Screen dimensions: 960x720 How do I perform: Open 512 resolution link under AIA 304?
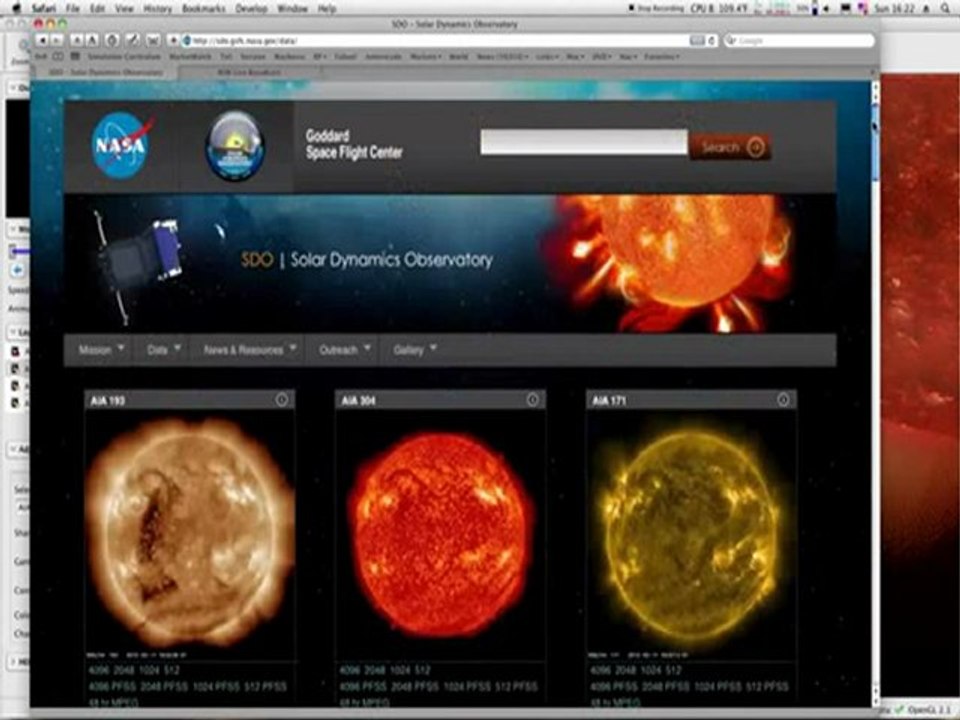pos(422,670)
